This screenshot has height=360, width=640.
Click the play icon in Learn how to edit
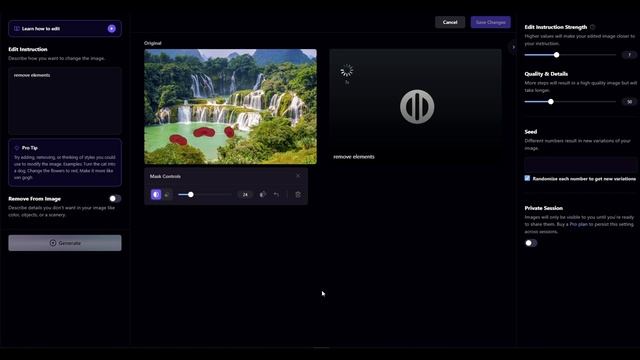[x=111, y=29]
